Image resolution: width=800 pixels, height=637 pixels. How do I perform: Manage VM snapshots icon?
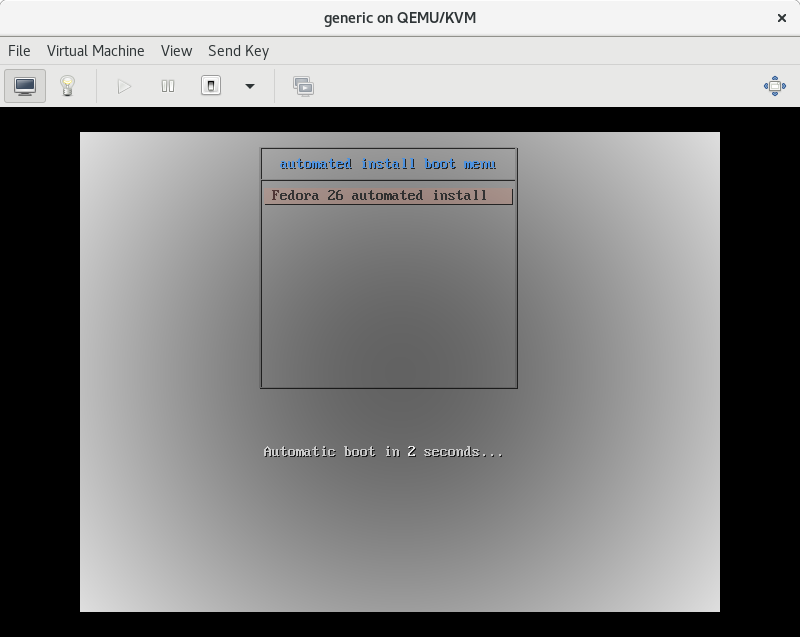pyautogui.click(x=304, y=86)
